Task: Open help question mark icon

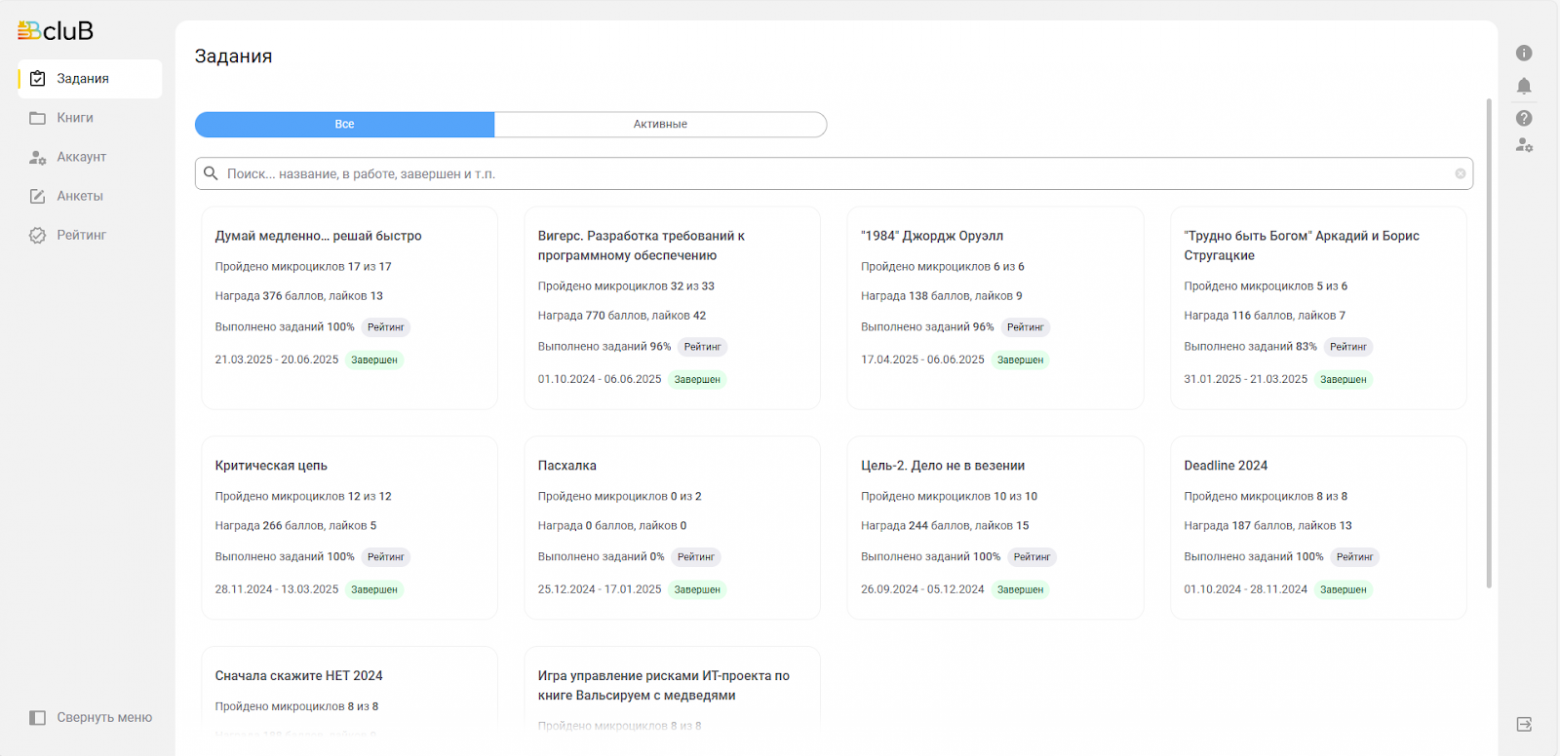Action: click(1524, 118)
